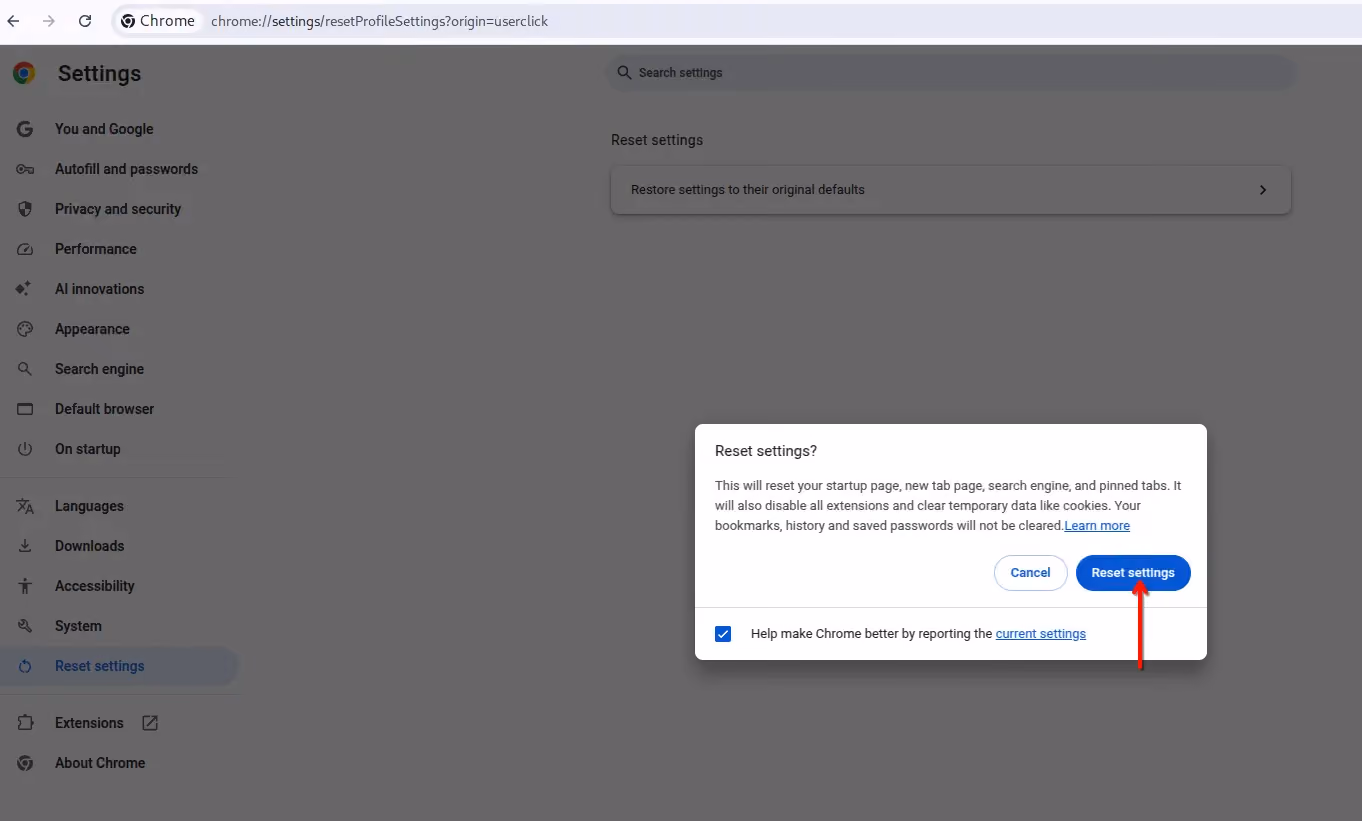
Task: Click the Default browser window icon
Action: (25, 409)
